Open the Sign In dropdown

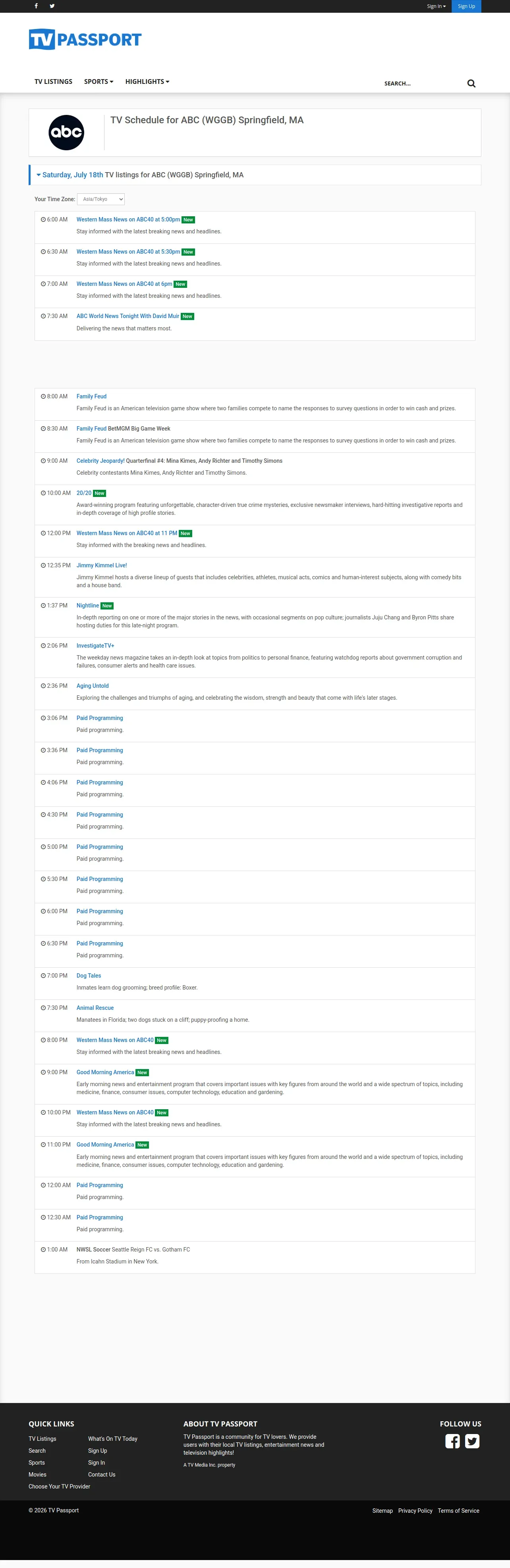[x=437, y=6]
